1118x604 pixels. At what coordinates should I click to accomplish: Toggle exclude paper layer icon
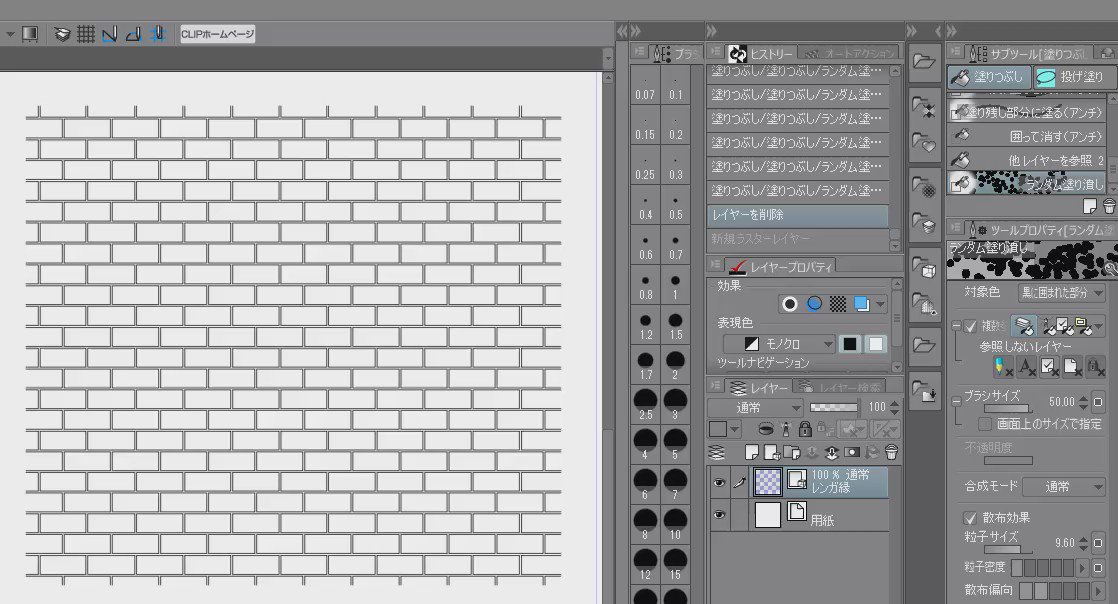[x=1072, y=367]
